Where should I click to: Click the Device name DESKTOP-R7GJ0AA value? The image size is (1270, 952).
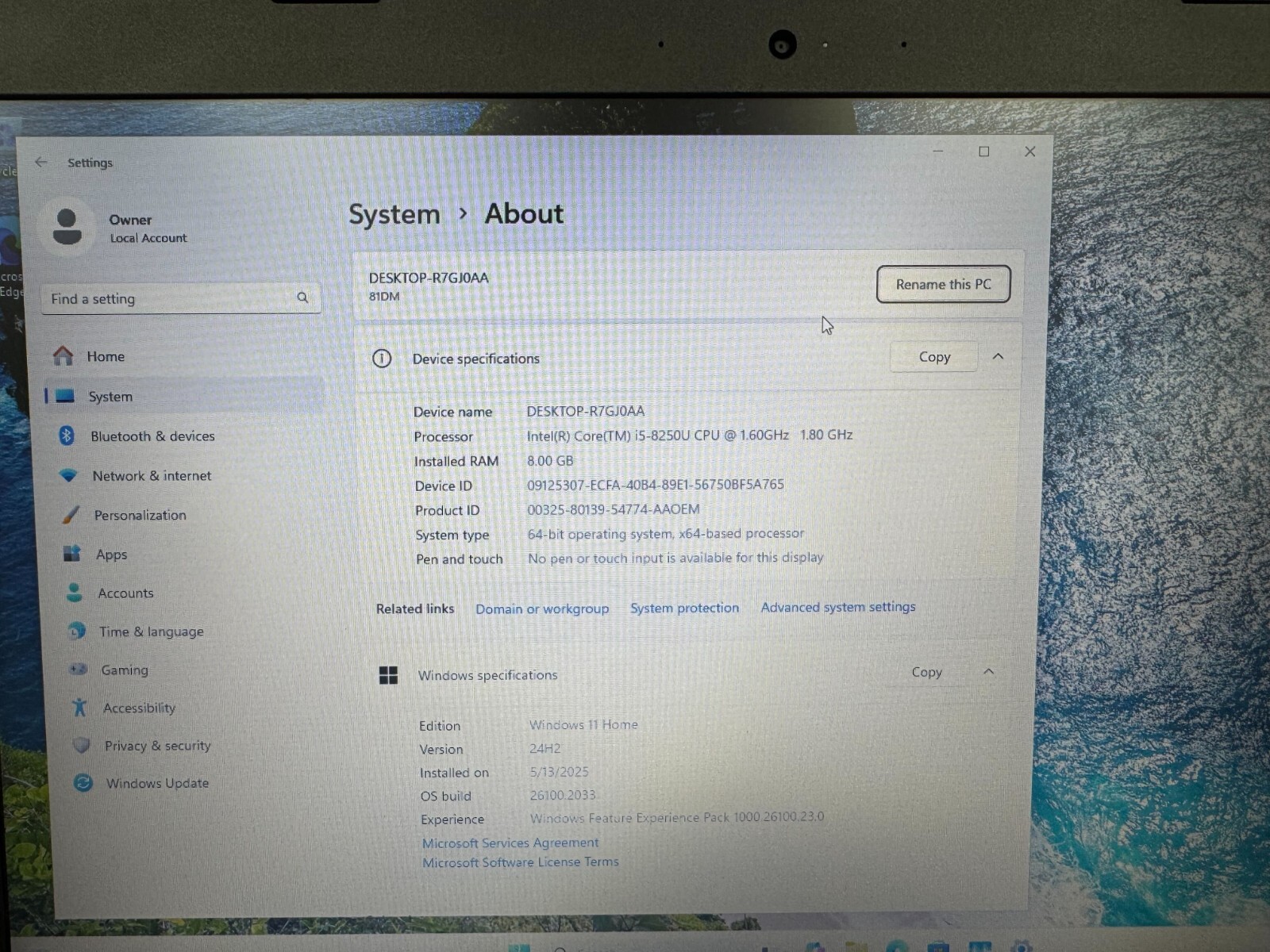[x=586, y=411]
